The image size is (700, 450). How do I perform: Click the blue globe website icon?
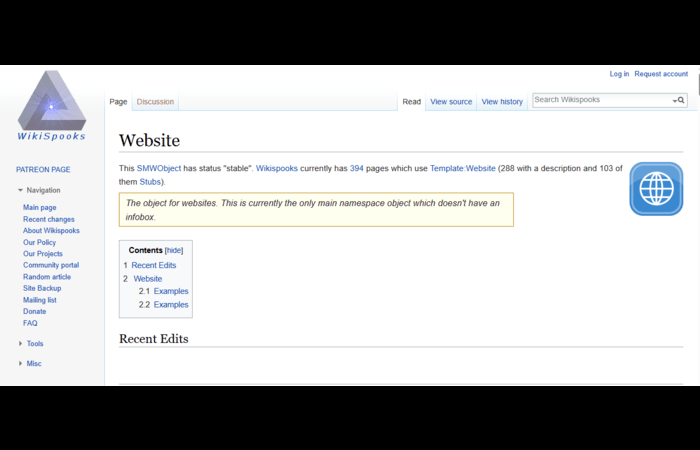pos(656,189)
